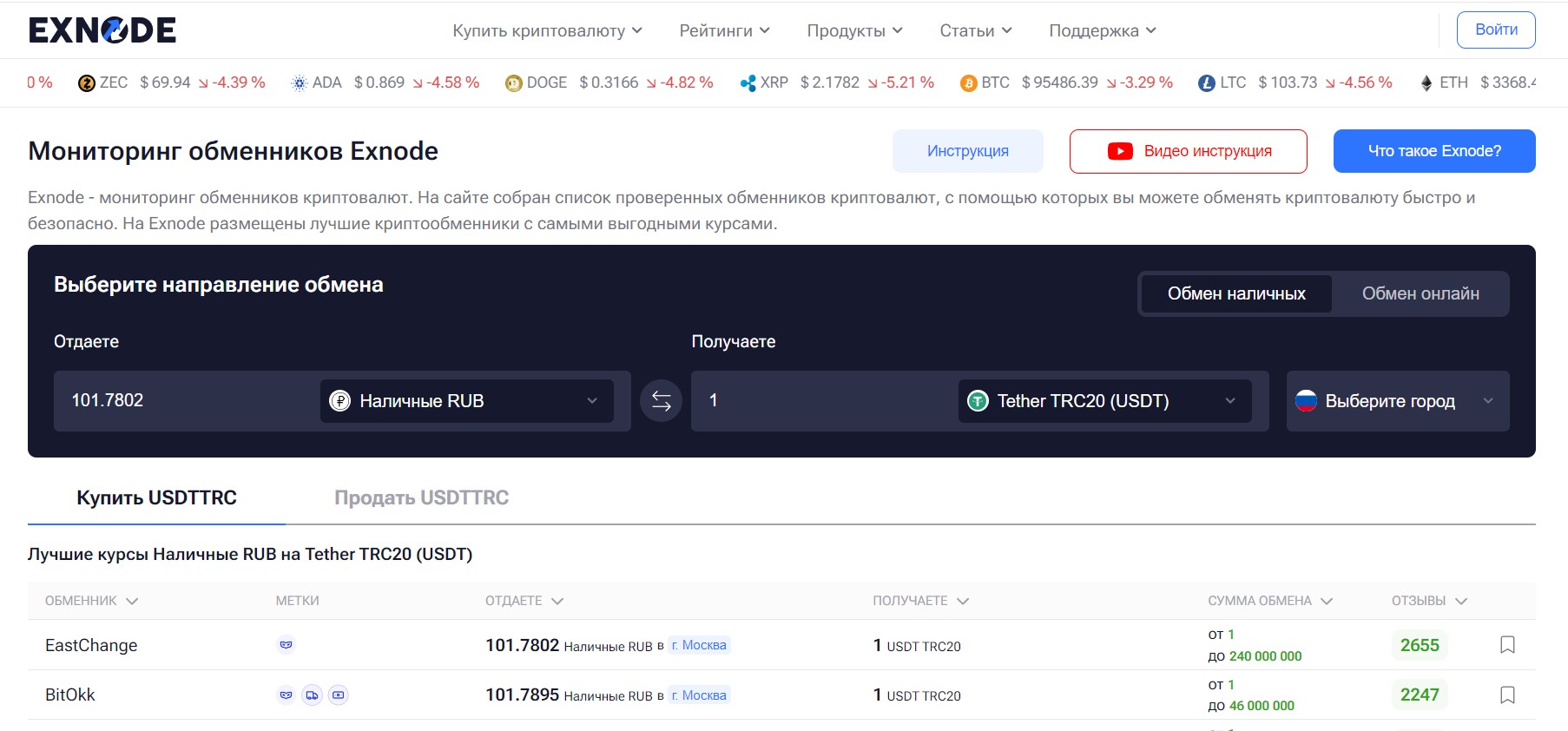This screenshot has width=1568, height=731.
Task: Click the Что такое Exnode? button
Action: tap(1434, 151)
